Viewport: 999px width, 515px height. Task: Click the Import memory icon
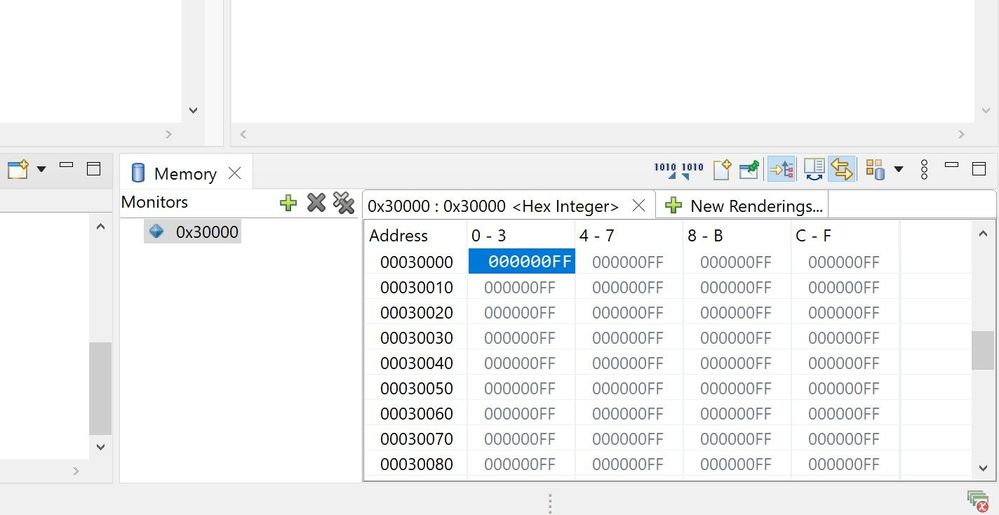(665, 170)
